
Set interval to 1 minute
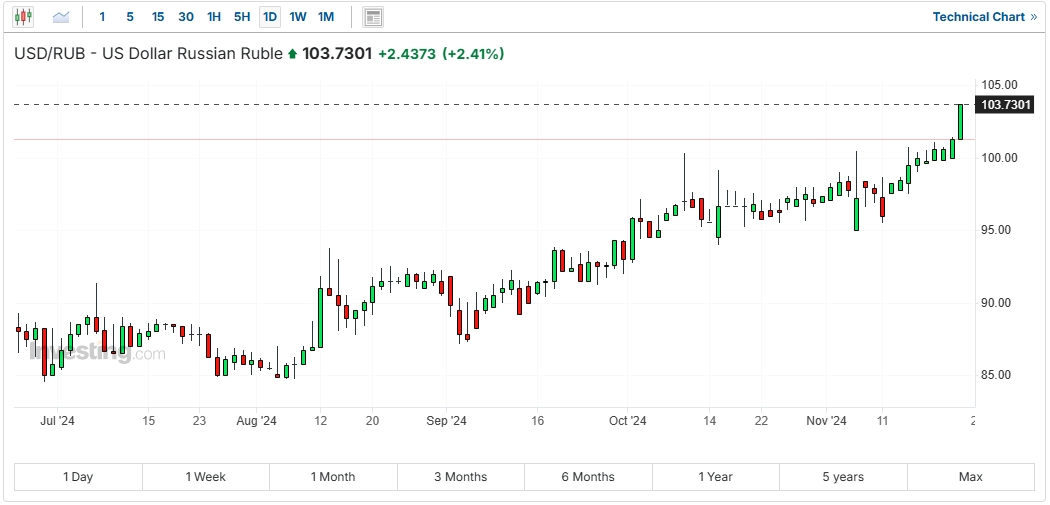[102, 17]
